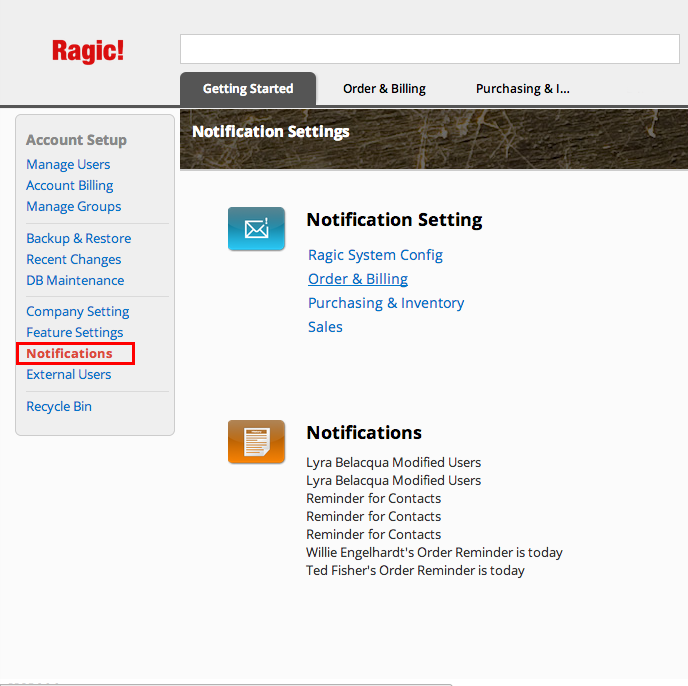Open DB Maintenance
The height and width of the screenshot is (686, 688).
(75, 280)
